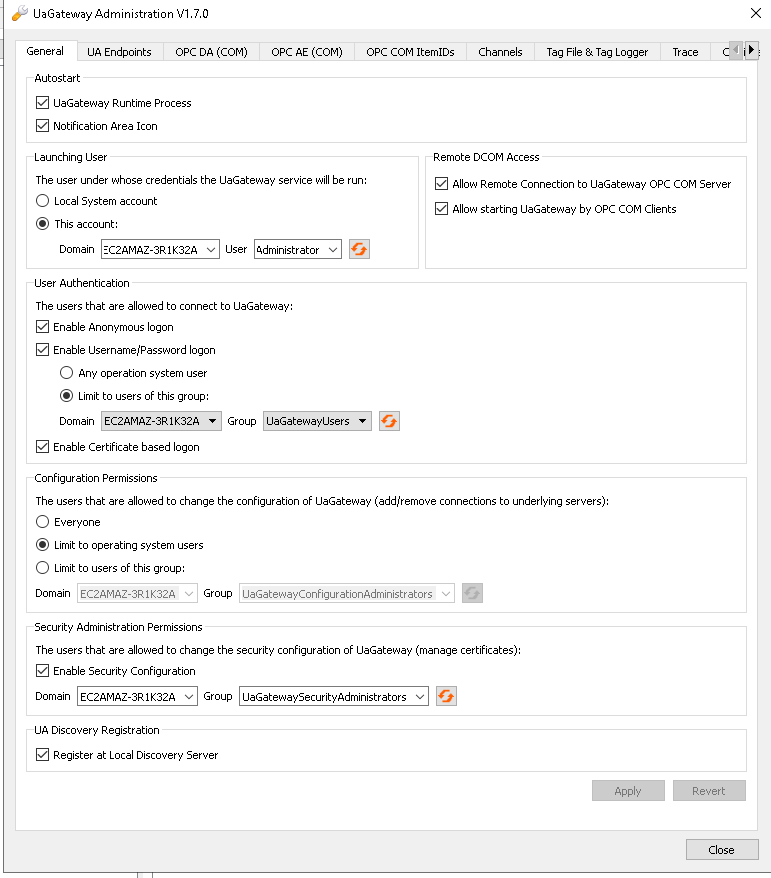Image resolution: width=771 pixels, height=878 pixels.
Task: Click refresh icon next to Launching User Administrator
Action: pos(359,250)
